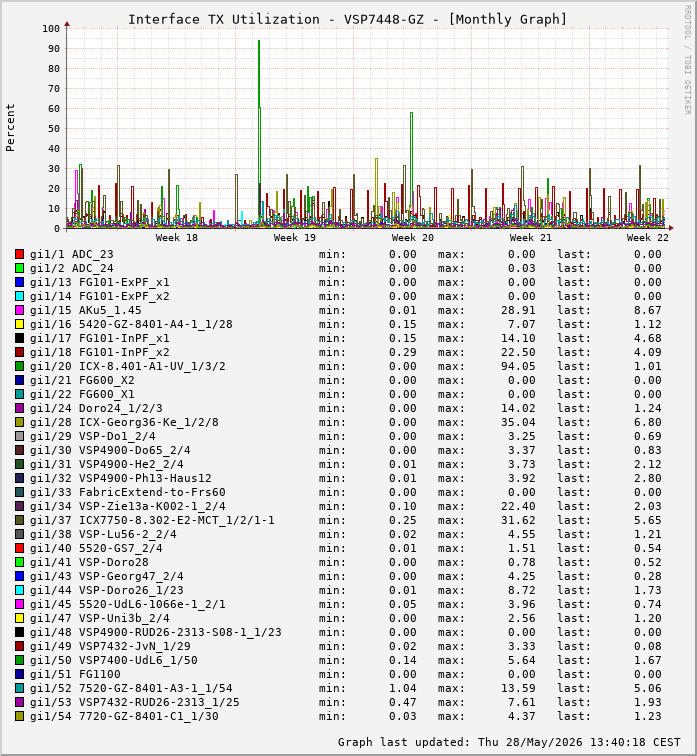Select legend label gi1/22 FG600_X1

82,394
